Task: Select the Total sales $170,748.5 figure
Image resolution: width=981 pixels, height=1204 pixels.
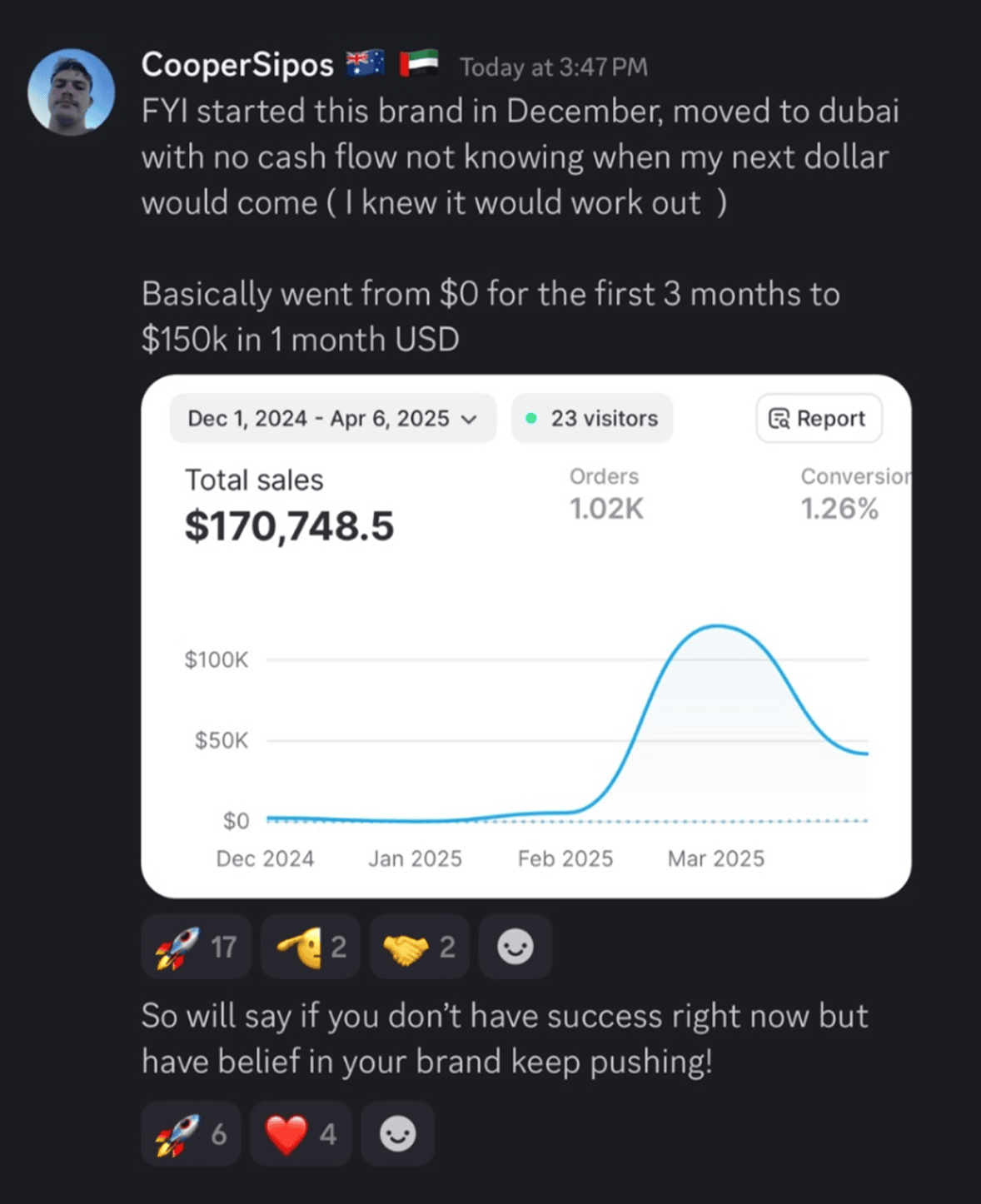Action: point(289,526)
